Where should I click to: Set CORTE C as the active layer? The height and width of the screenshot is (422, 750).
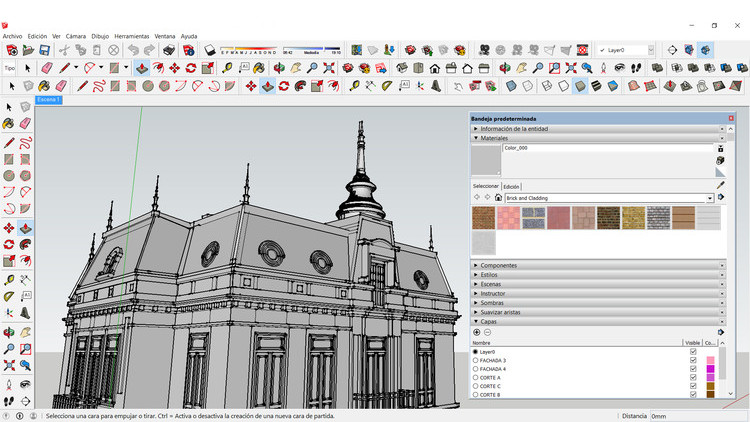pyautogui.click(x=475, y=386)
